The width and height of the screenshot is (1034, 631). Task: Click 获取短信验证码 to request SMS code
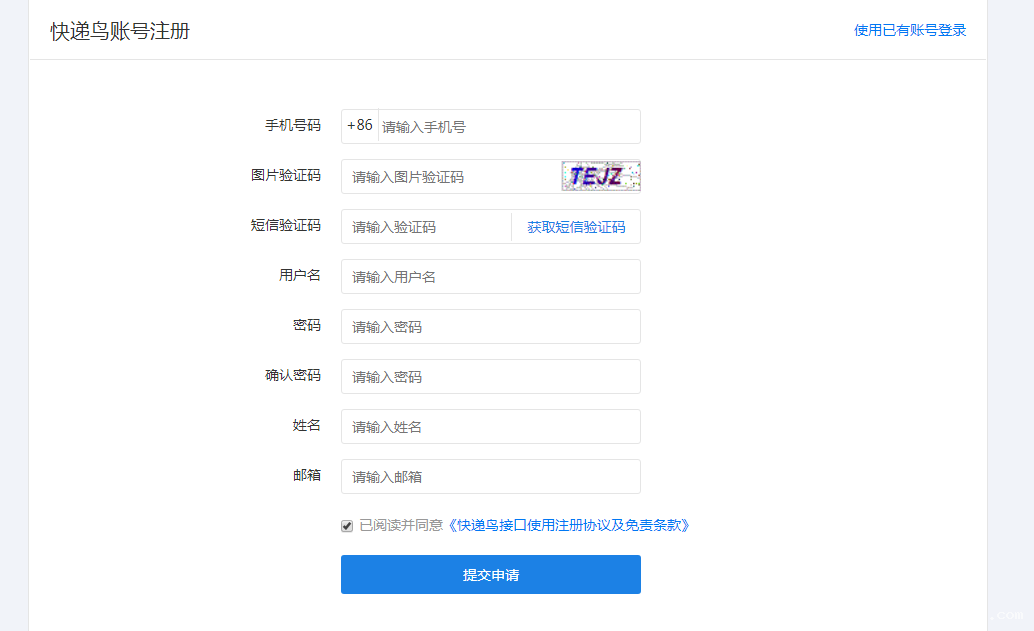click(576, 227)
